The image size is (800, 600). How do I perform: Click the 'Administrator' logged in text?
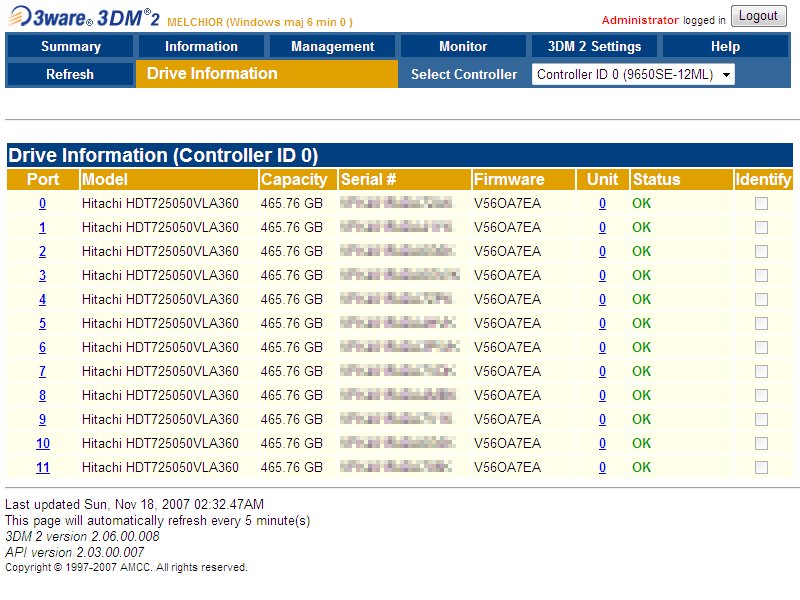pos(640,20)
